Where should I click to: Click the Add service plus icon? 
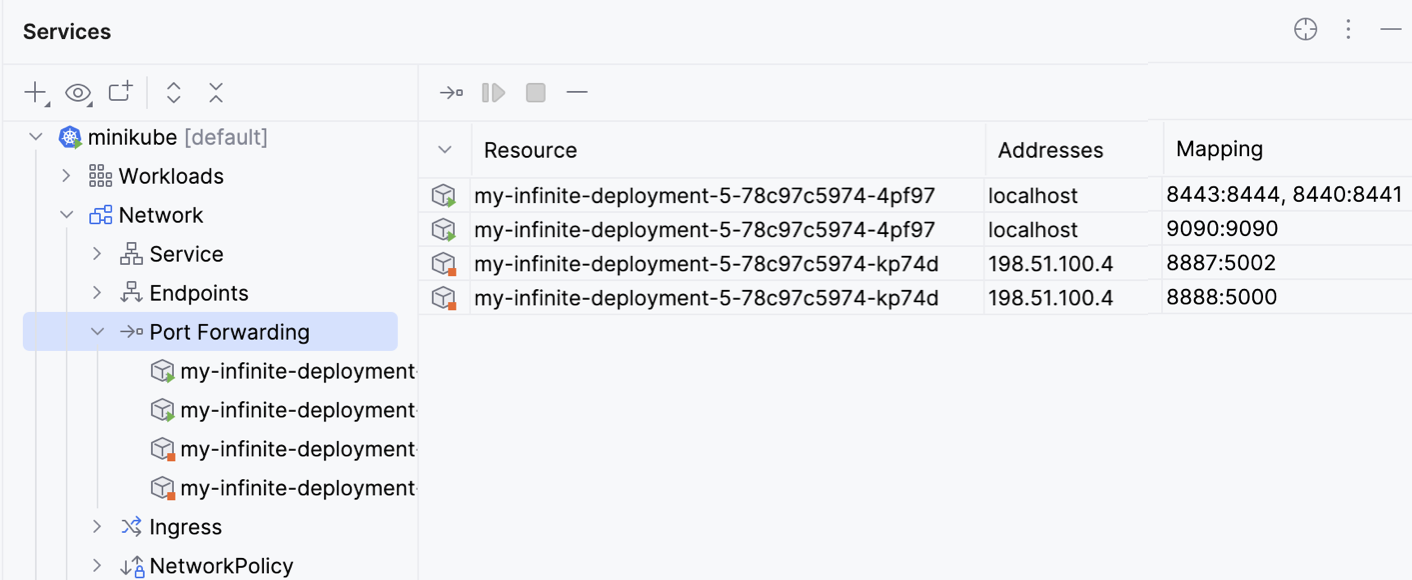click(x=33, y=92)
